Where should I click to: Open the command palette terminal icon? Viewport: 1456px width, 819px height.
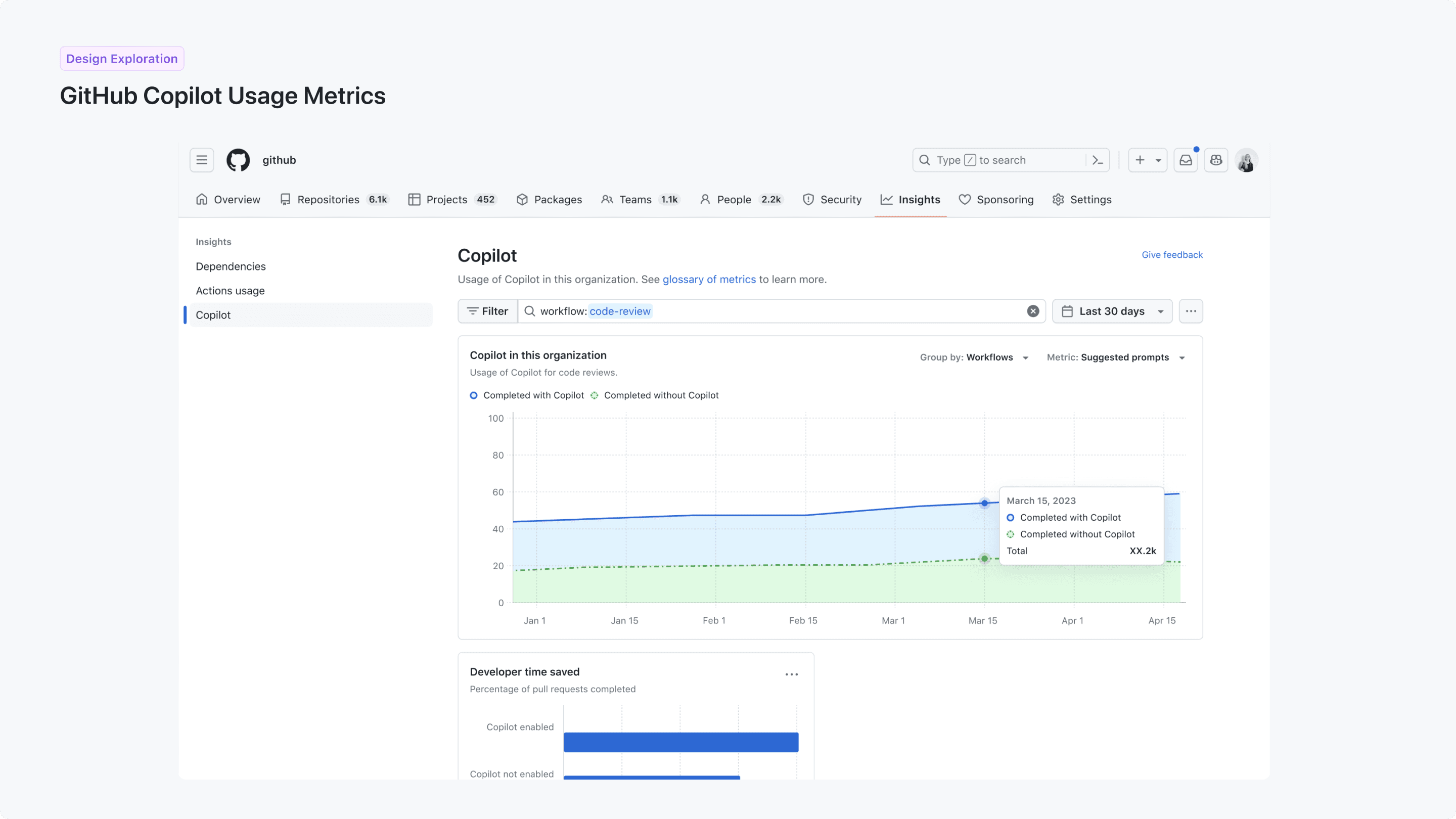(1097, 160)
